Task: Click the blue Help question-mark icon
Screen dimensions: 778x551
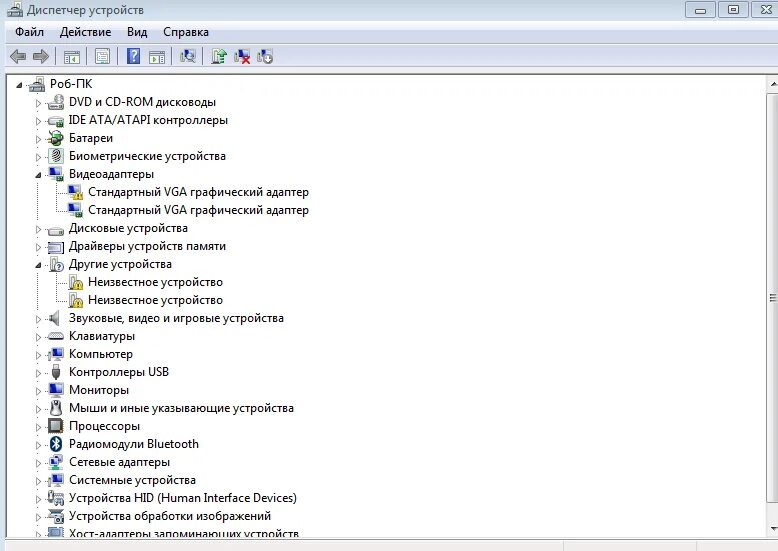Action: 133,56
